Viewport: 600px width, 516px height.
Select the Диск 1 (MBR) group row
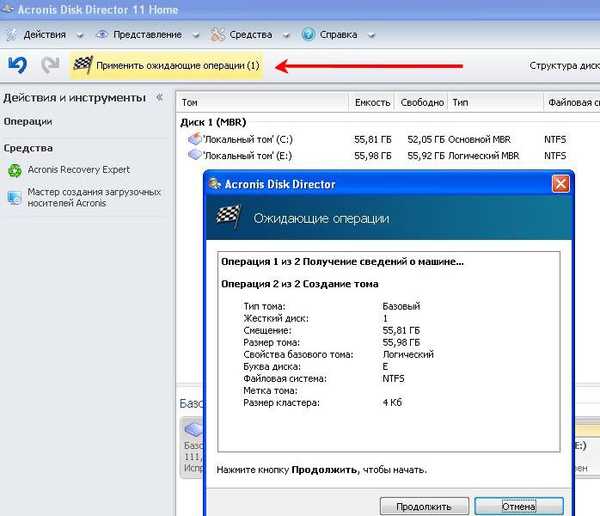(x=213, y=122)
